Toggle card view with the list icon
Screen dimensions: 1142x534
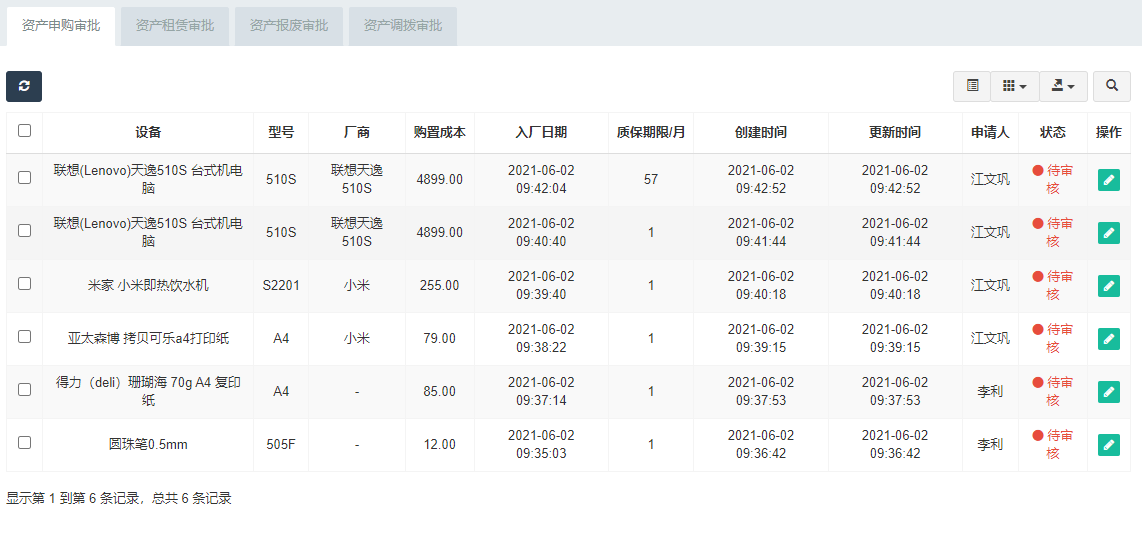click(x=972, y=86)
